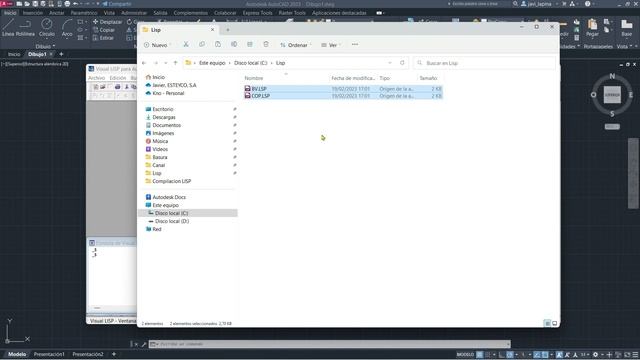Click the Copiar tool in AutoCAD ribbon
This screenshot has width=640, height=360.
[103, 30]
